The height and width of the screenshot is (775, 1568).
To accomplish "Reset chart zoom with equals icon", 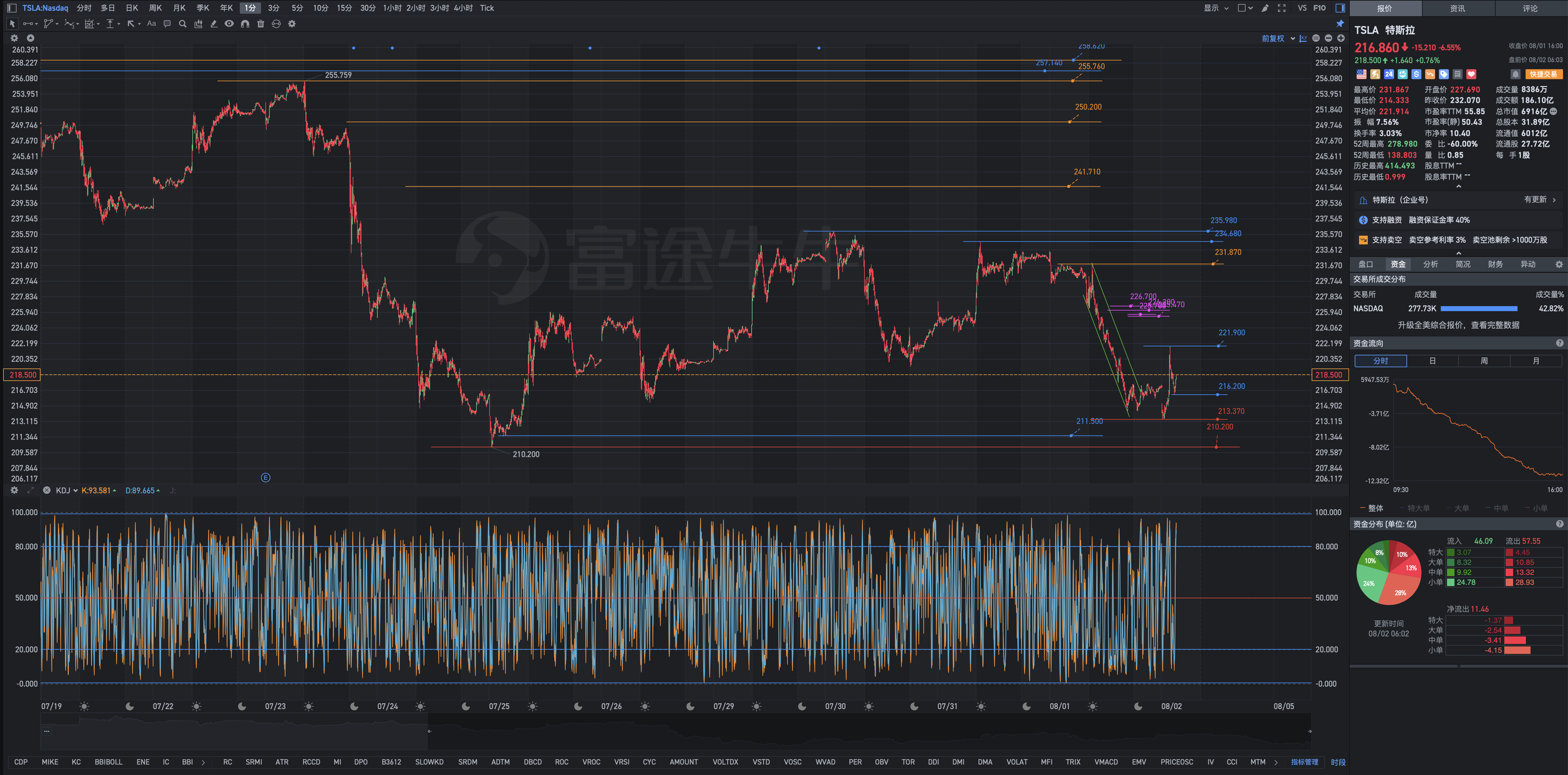I will coord(1316,38).
